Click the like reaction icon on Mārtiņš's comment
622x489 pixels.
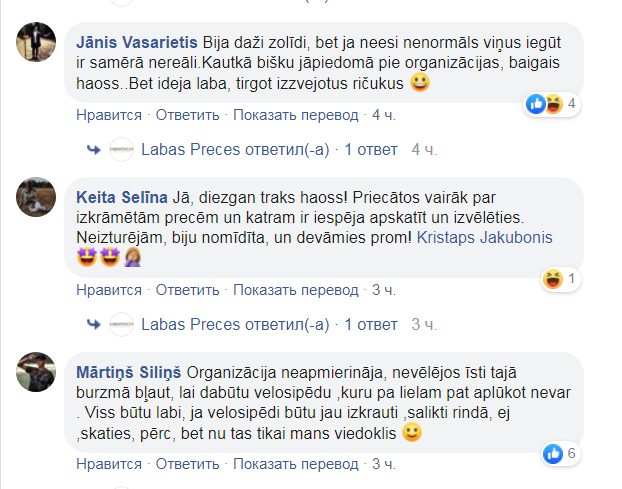(553, 453)
